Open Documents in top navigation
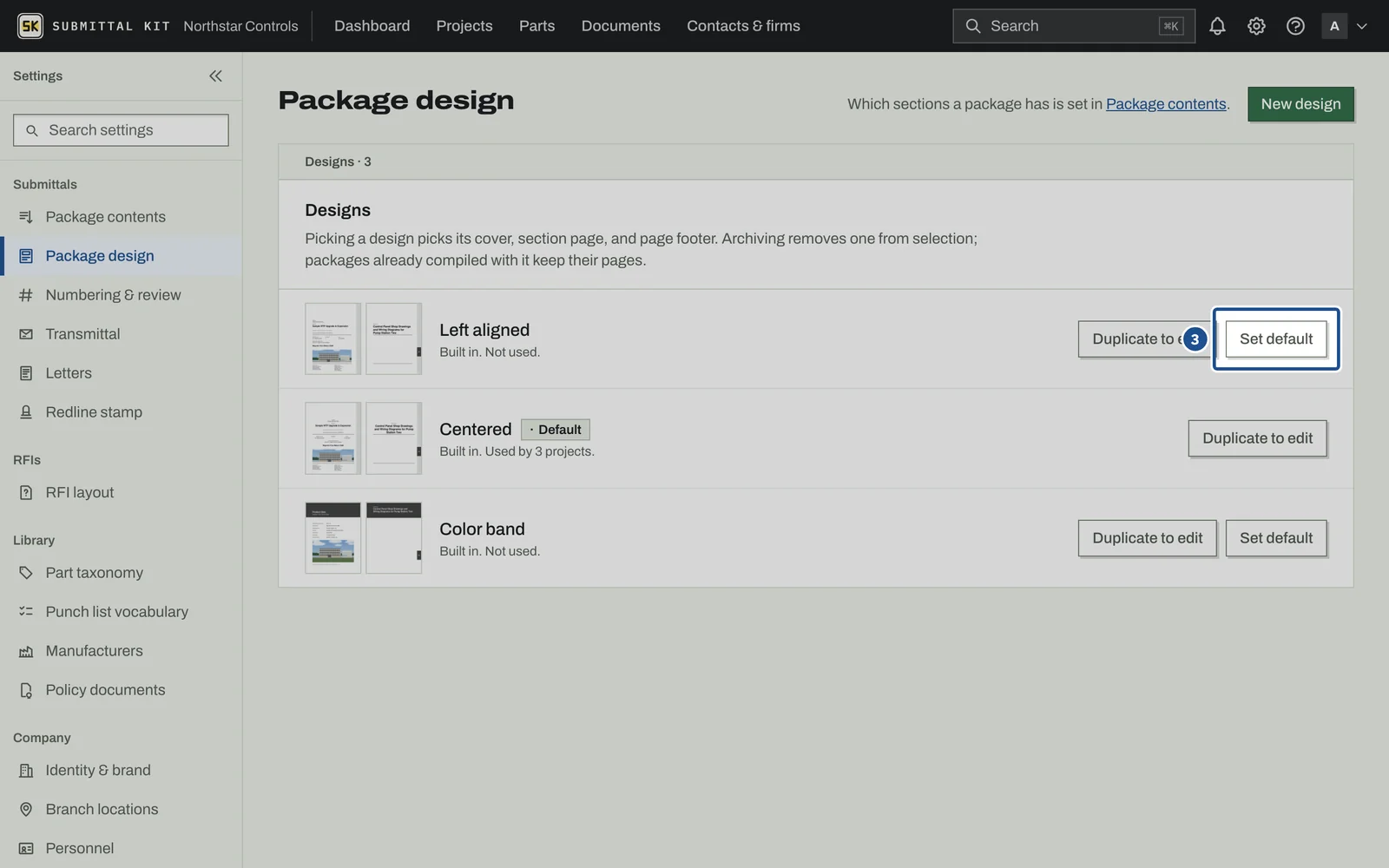This screenshot has width=1389, height=868. pyautogui.click(x=621, y=26)
